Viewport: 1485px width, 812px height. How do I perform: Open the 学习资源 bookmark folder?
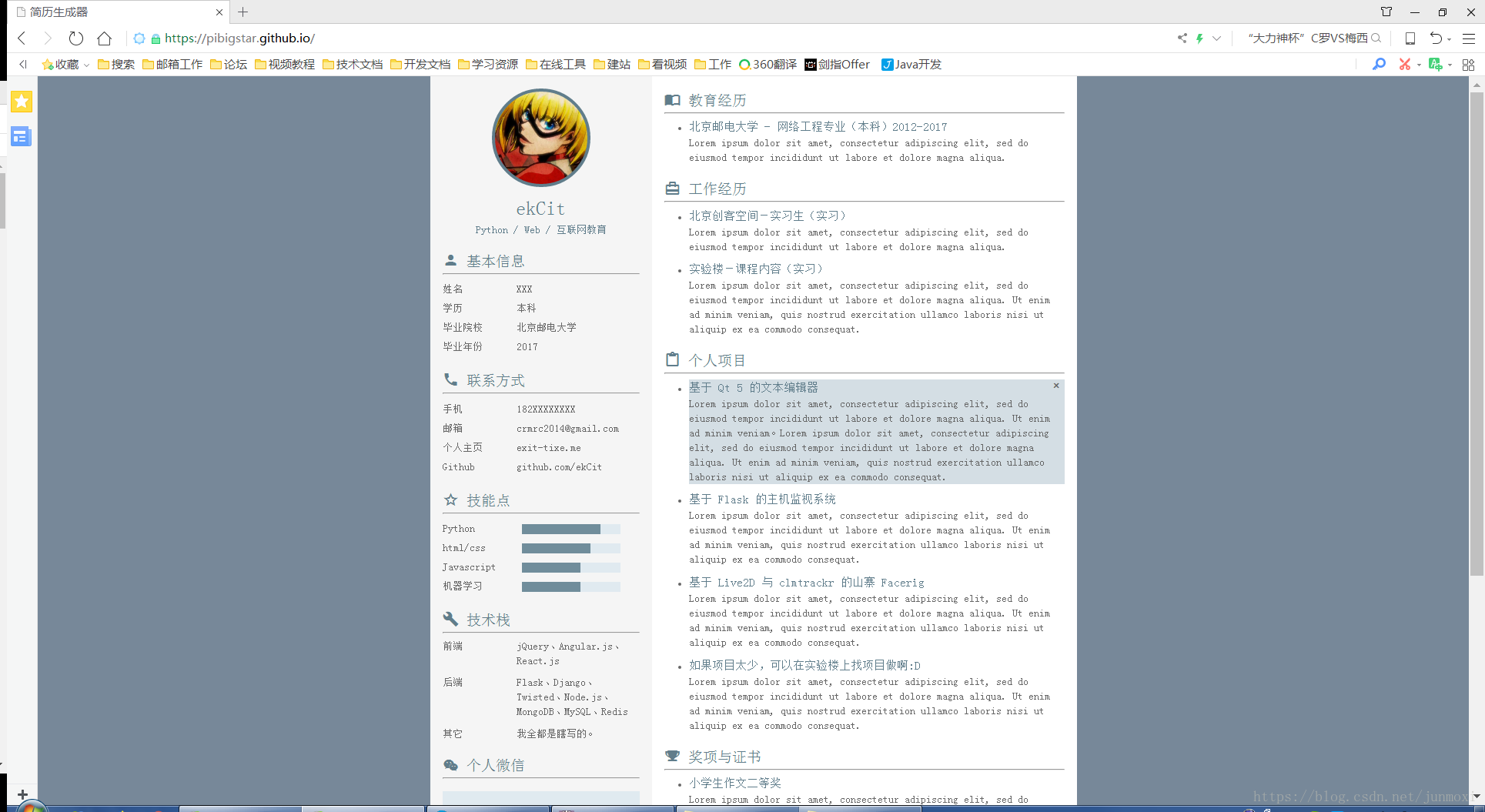488,65
